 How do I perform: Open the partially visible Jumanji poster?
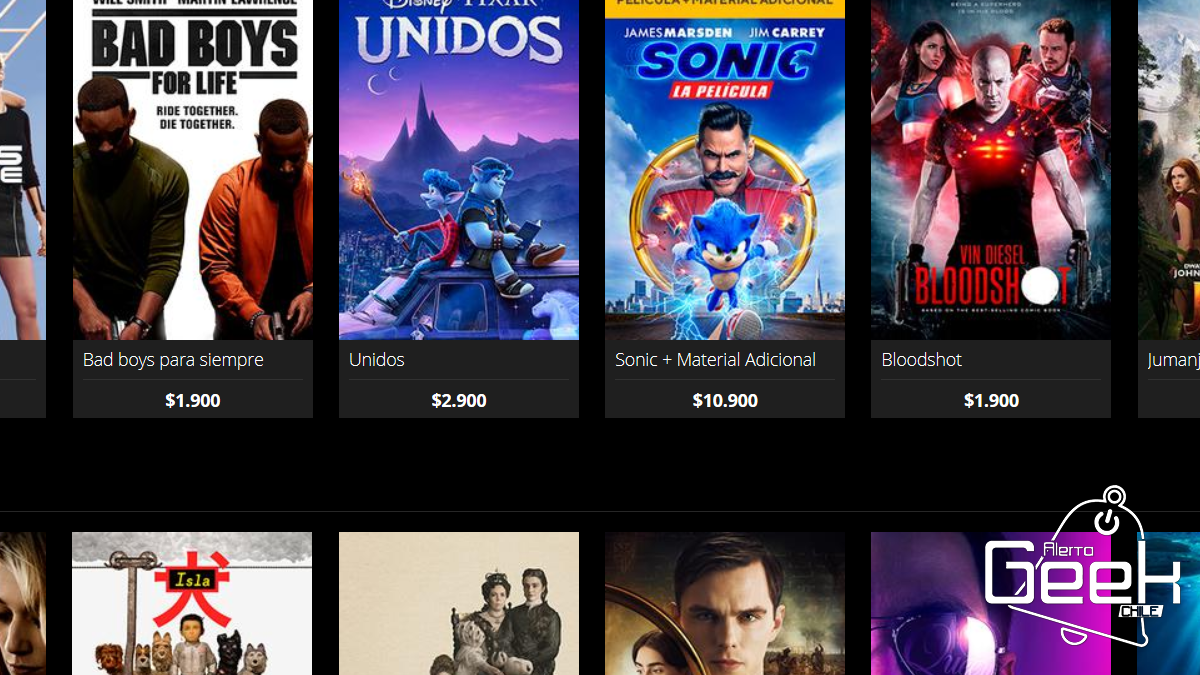(1169, 170)
